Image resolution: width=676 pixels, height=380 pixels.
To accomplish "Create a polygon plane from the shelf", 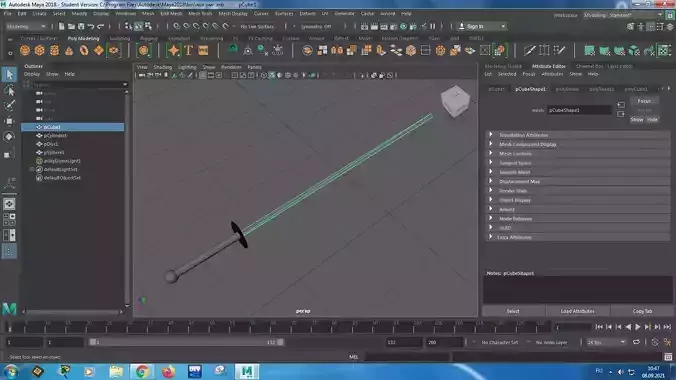I will (x=99, y=50).
